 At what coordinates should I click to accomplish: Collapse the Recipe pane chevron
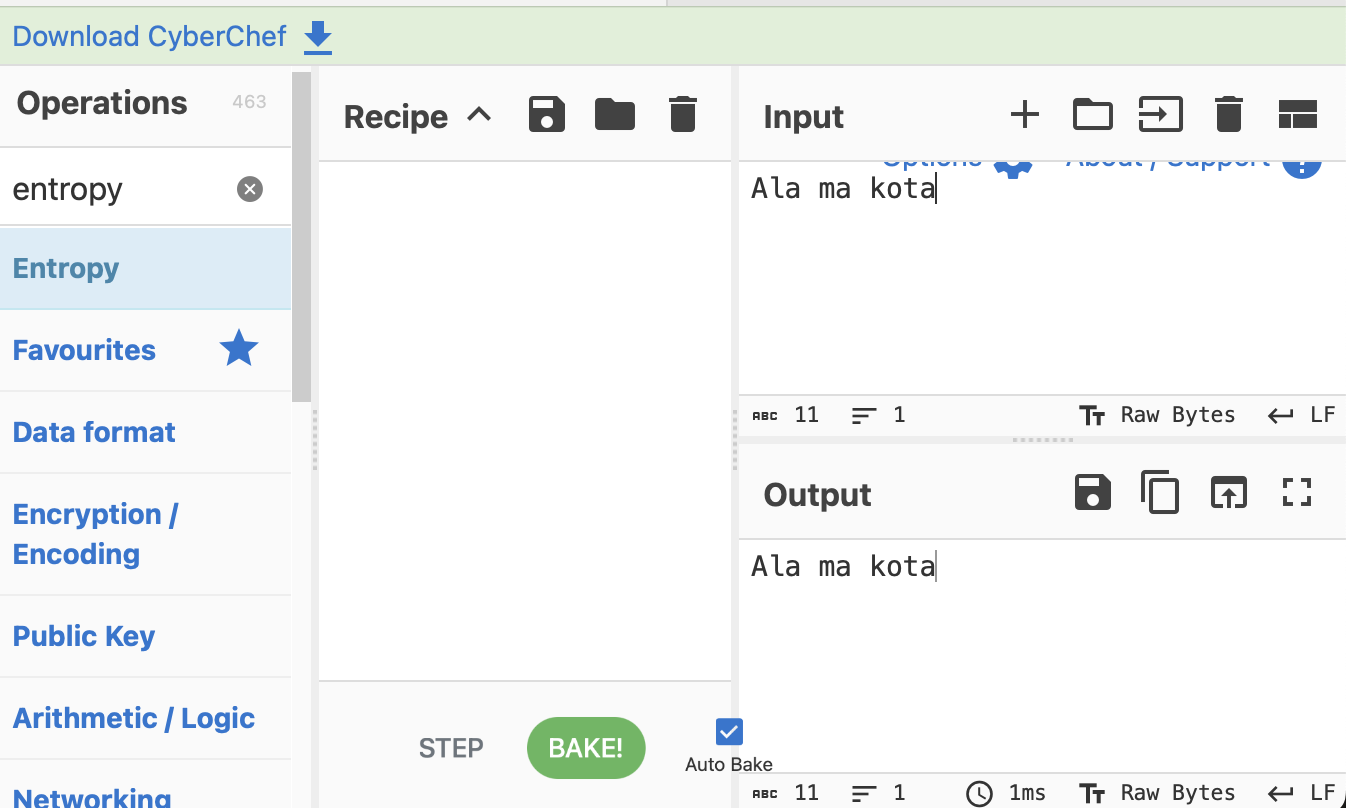(x=479, y=115)
